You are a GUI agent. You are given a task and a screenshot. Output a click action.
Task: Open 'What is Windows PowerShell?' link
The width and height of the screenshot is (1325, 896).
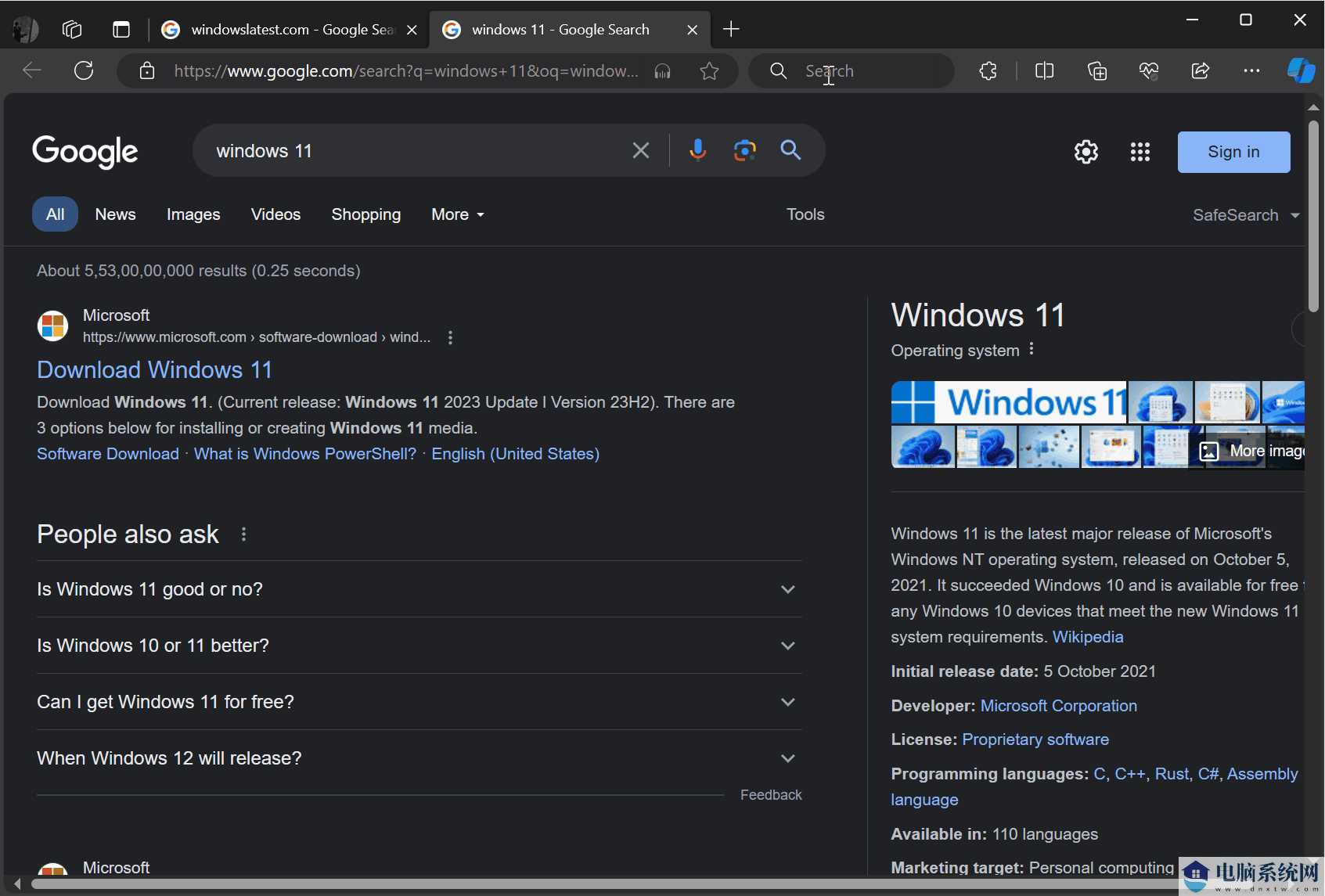(x=305, y=454)
